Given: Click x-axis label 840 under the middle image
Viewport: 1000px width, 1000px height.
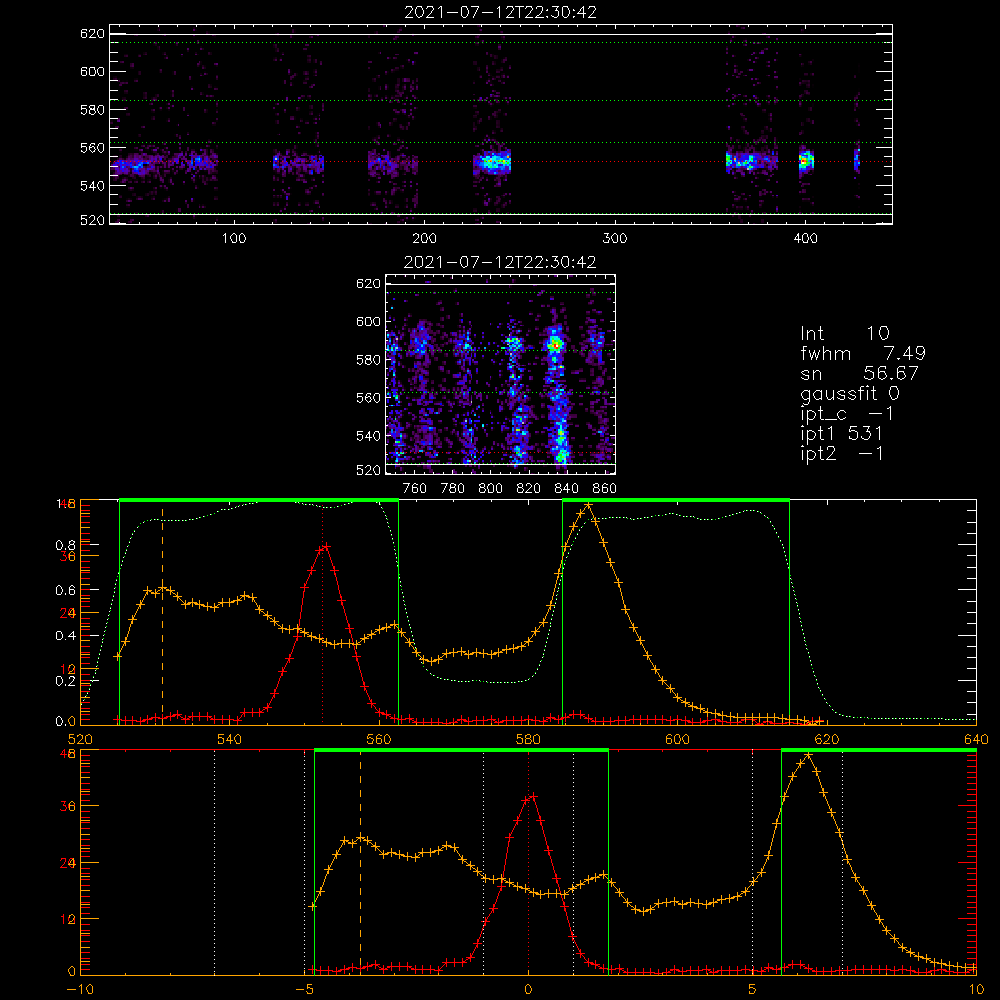Looking at the screenshot, I should point(566,489).
